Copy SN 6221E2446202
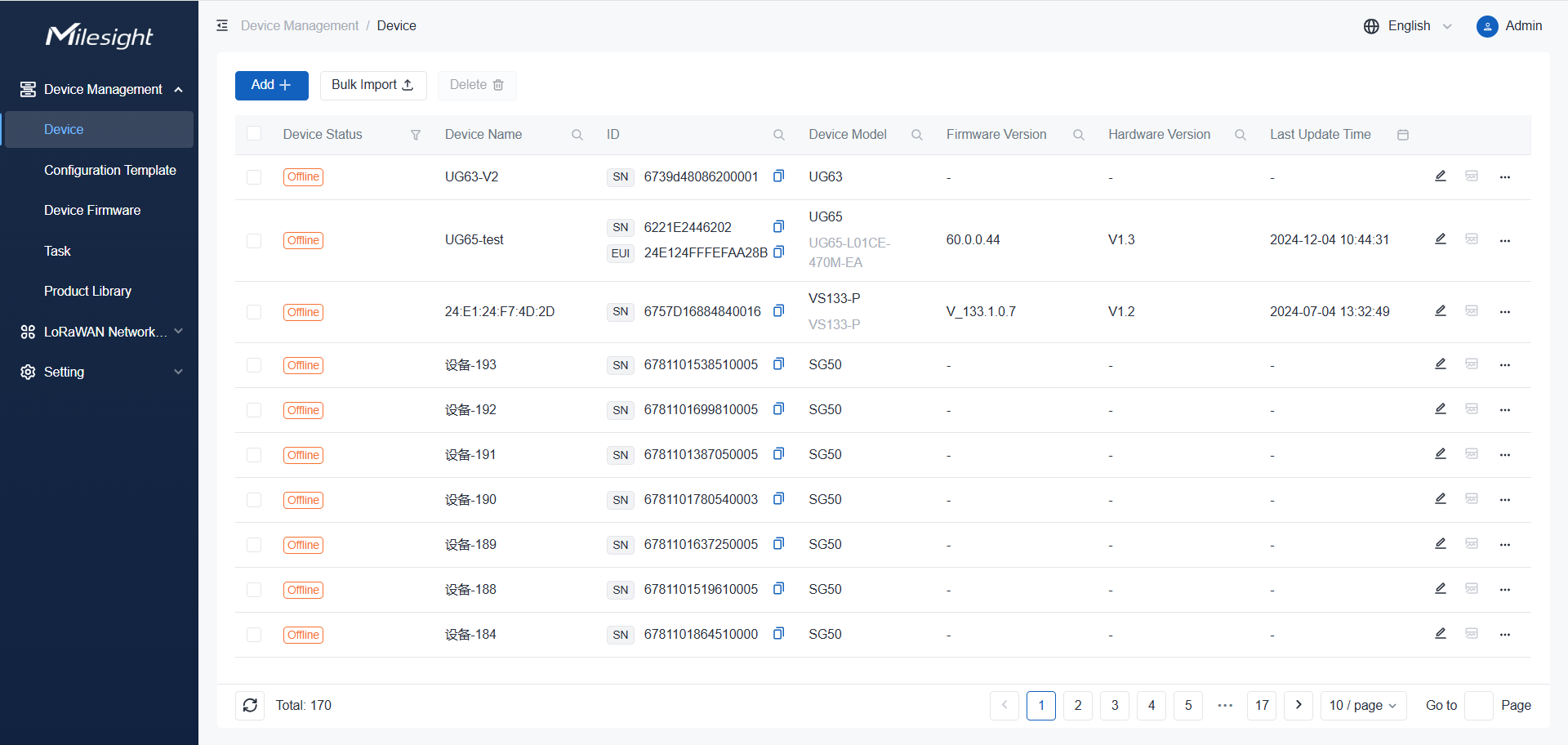Image resolution: width=1568 pixels, height=745 pixels. [x=778, y=227]
